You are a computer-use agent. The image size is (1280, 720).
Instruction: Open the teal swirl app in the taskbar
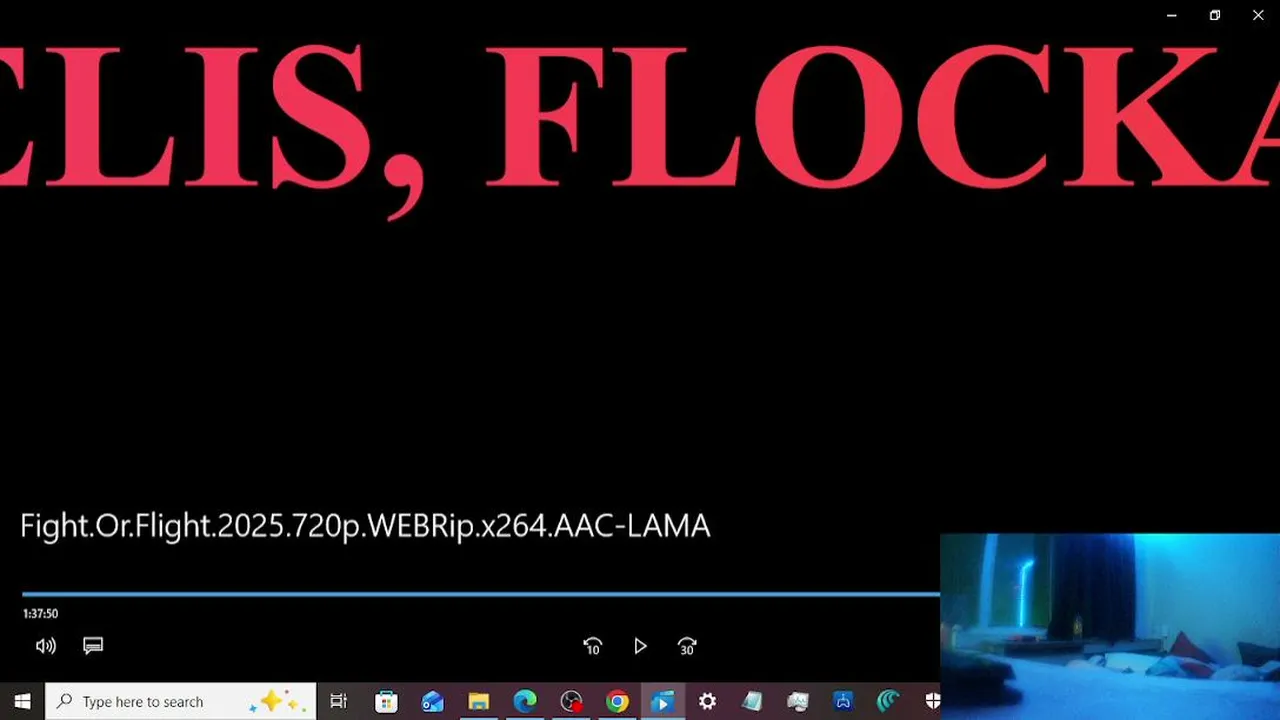click(x=888, y=702)
